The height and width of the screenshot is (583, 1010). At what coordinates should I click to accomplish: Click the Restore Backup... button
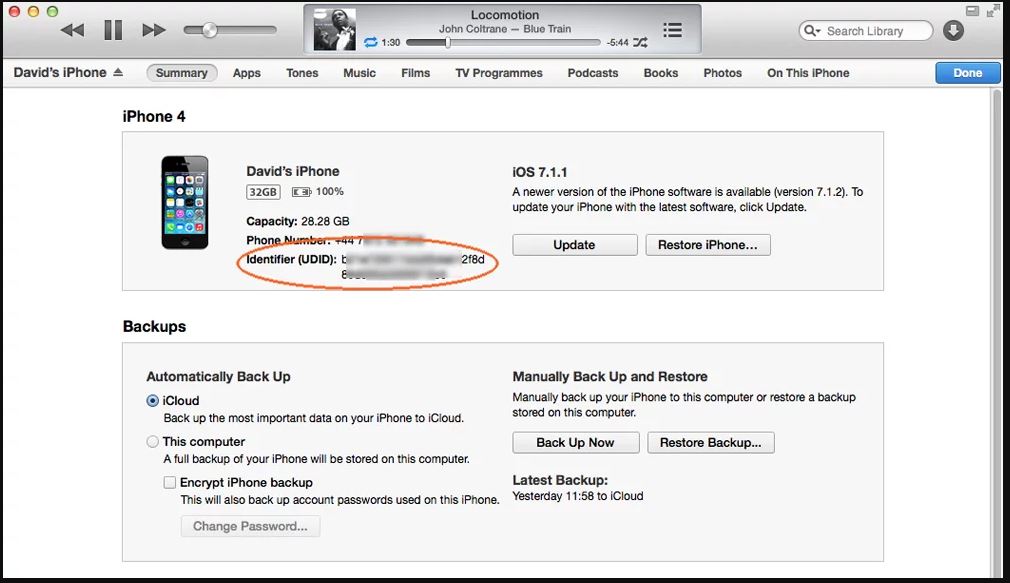click(711, 443)
